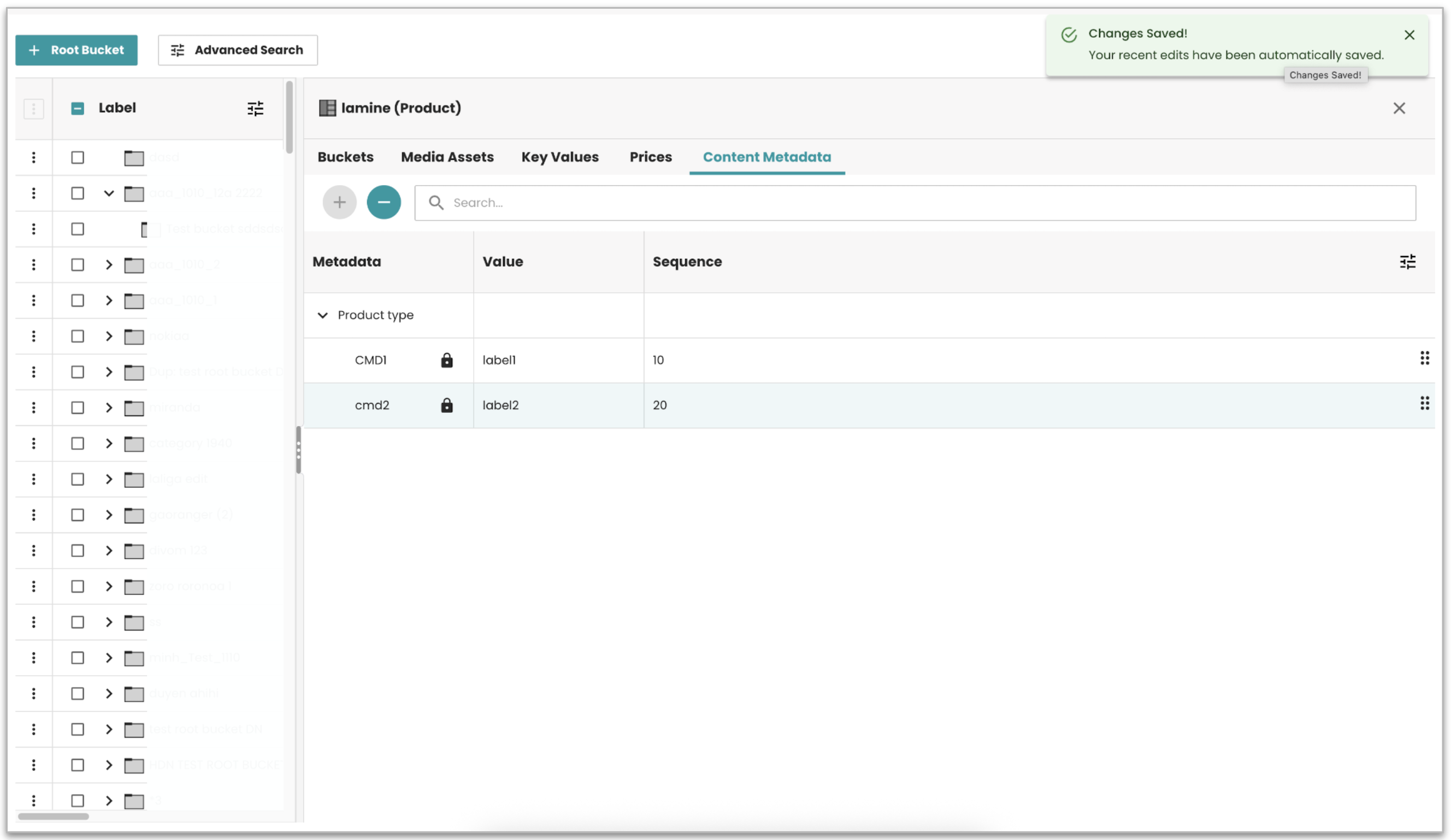This screenshot has width=1451, height=840.
Task: Open three-dot menu for the dasd bucket row
Action: click(33, 157)
